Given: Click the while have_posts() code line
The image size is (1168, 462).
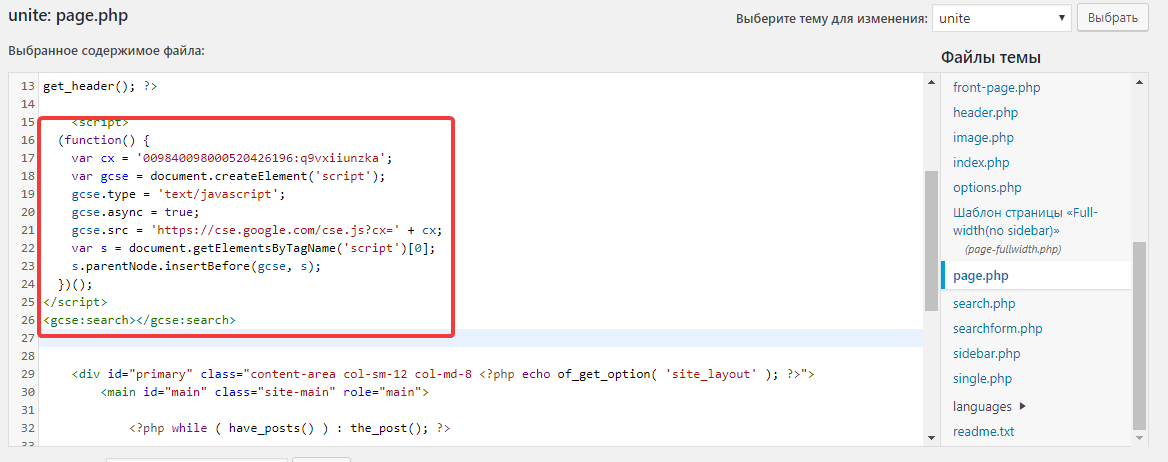Looking at the screenshot, I should (290, 428).
